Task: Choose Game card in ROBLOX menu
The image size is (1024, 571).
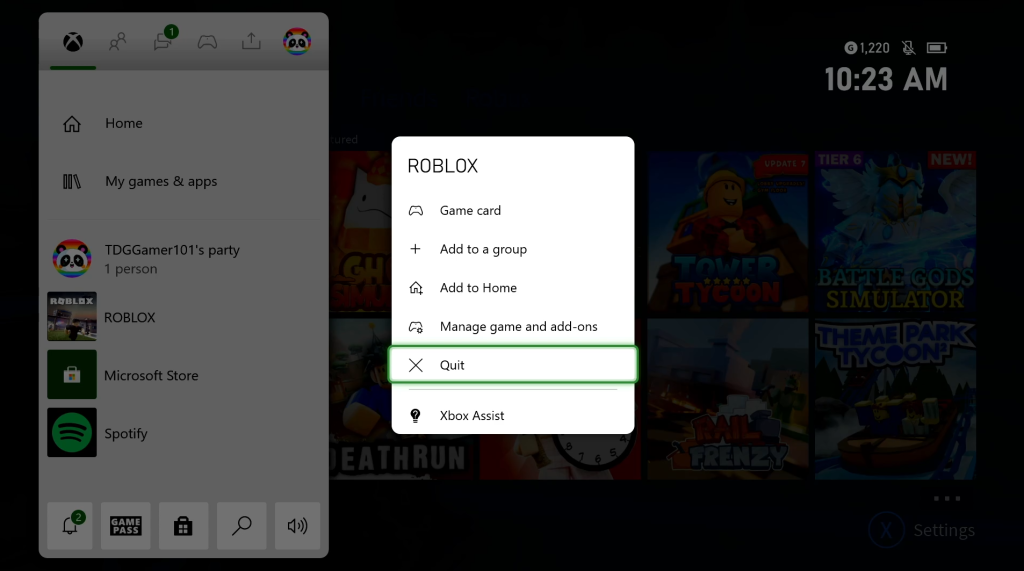Action: click(x=513, y=210)
